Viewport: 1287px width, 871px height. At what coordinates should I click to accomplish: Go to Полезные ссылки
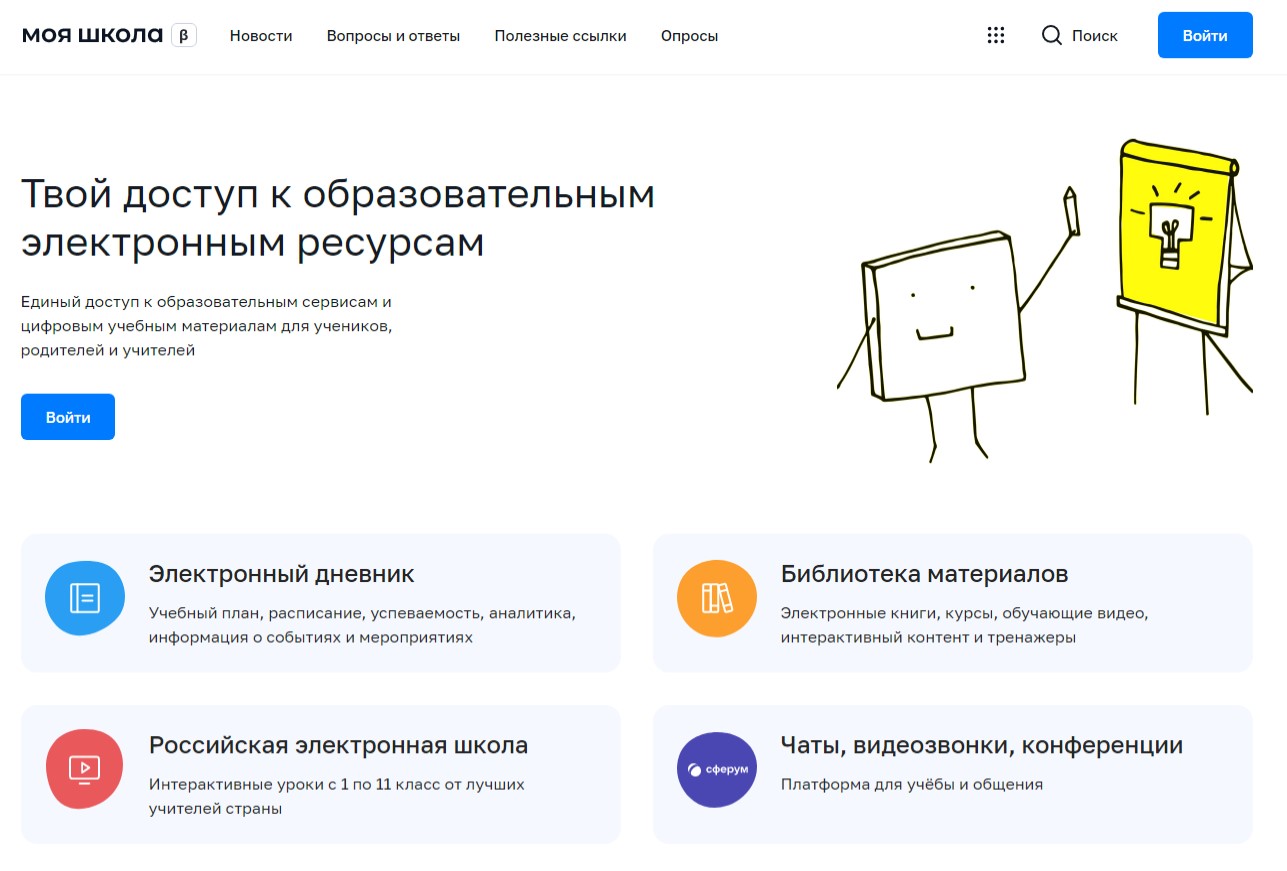pyautogui.click(x=560, y=36)
